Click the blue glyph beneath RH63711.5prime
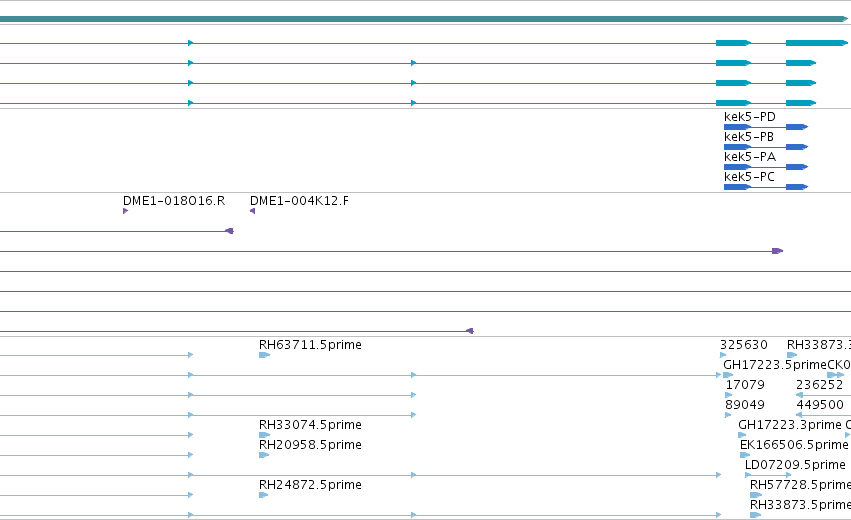This screenshot has width=851, height=520. click(x=264, y=355)
